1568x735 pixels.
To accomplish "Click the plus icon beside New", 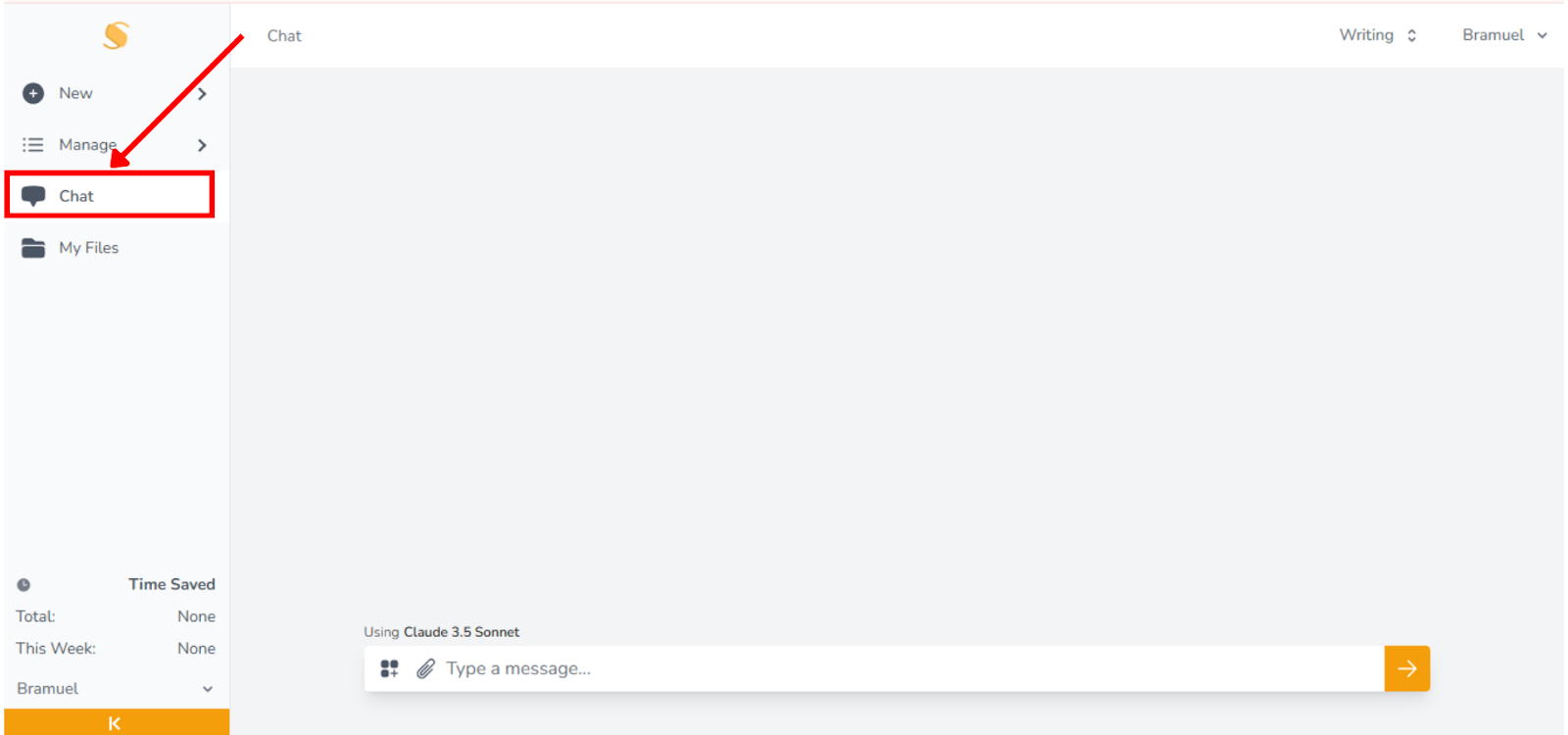I will pyautogui.click(x=33, y=93).
